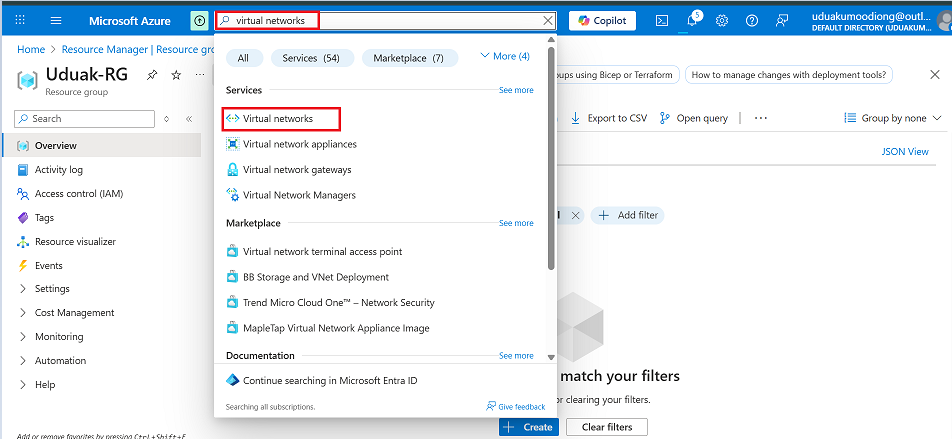The height and width of the screenshot is (439, 952).
Task: Open the Azure apps grid icon
Action: coord(20,21)
